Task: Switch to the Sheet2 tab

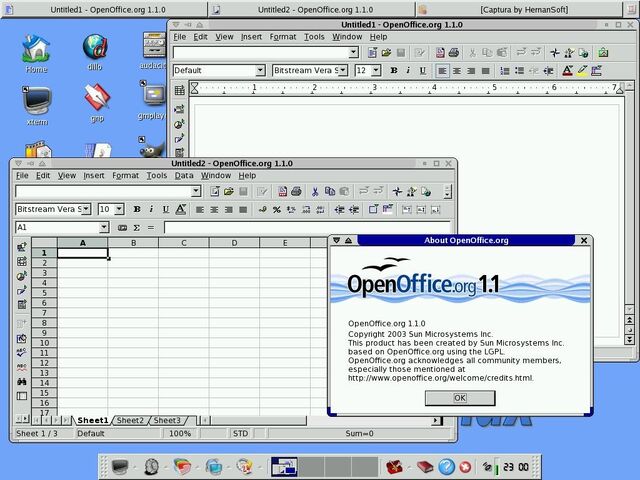Action: click(130, 420)
